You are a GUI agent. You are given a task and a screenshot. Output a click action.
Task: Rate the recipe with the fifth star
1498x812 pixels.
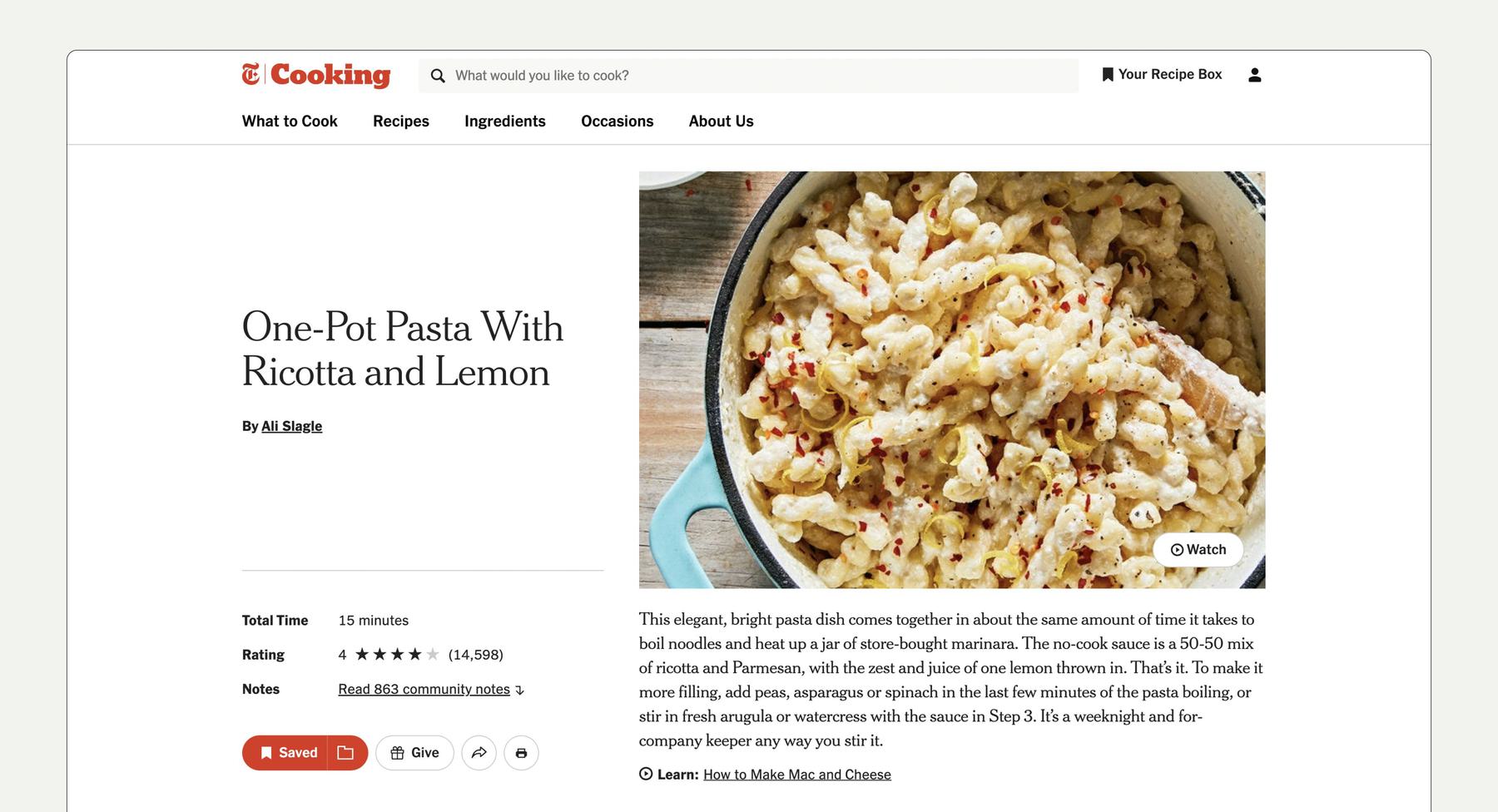(433, 655)
